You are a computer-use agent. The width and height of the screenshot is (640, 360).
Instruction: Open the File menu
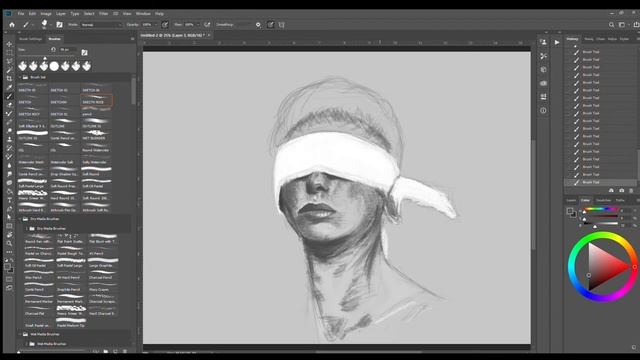coord(21,13)
